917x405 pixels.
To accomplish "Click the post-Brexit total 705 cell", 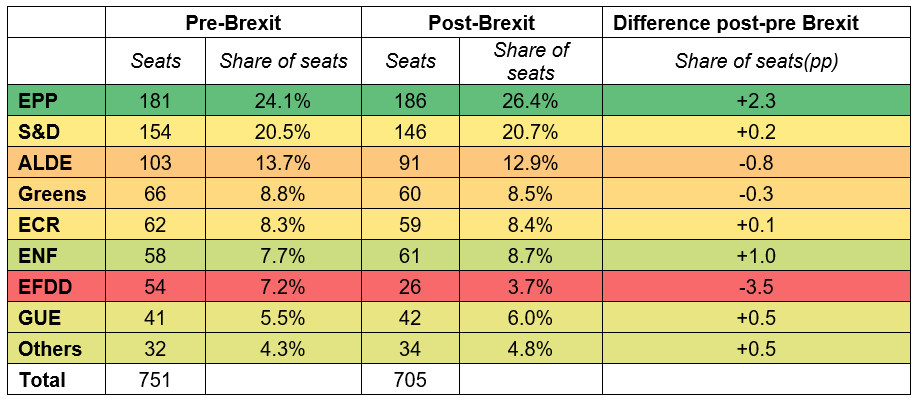I will 411,380.
